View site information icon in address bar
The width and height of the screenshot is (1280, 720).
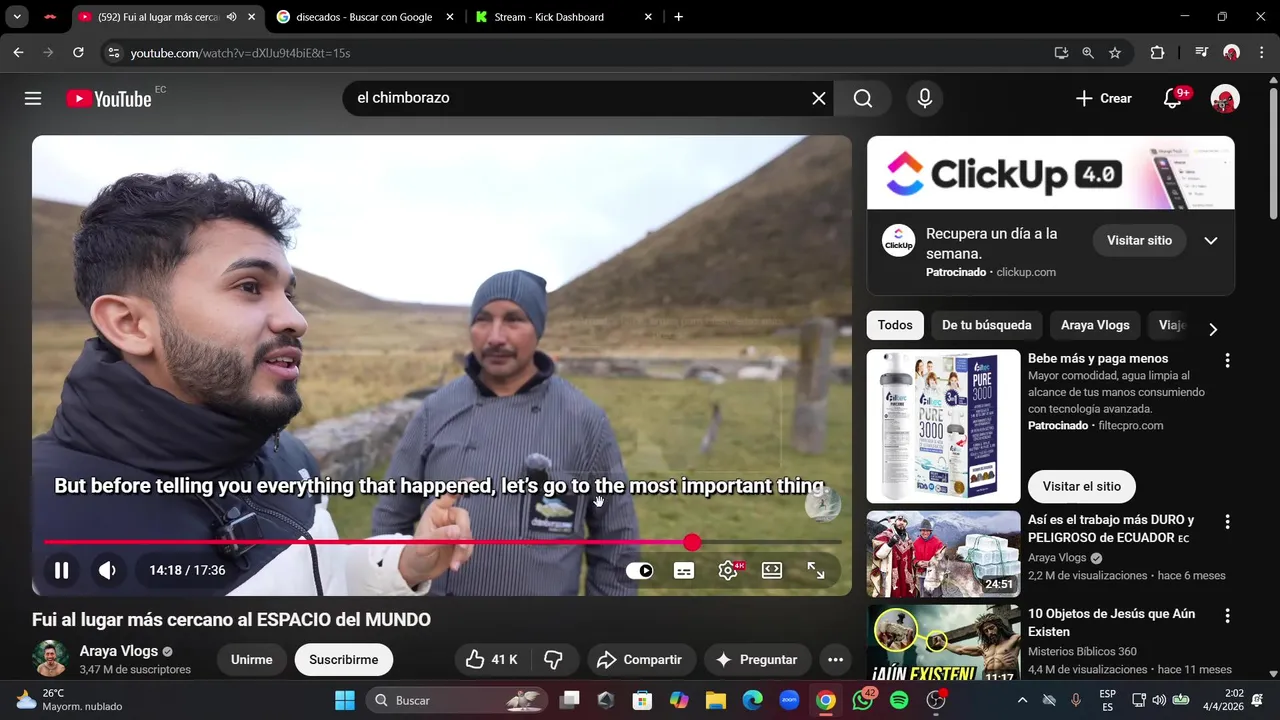[113, 53]
